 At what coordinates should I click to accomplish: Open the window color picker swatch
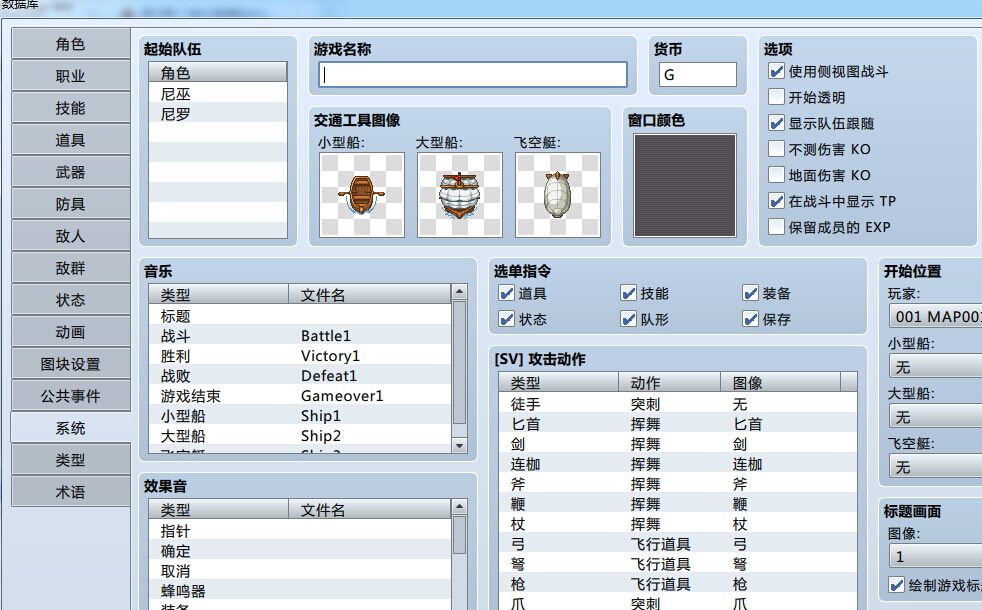685,185
